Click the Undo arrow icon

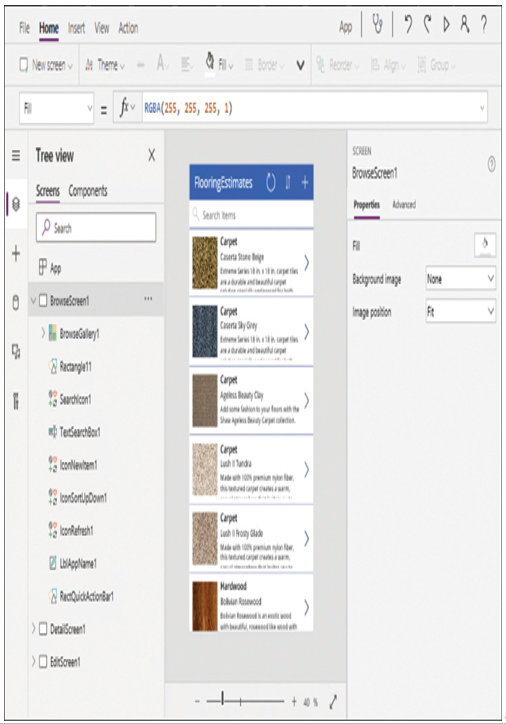408,24
